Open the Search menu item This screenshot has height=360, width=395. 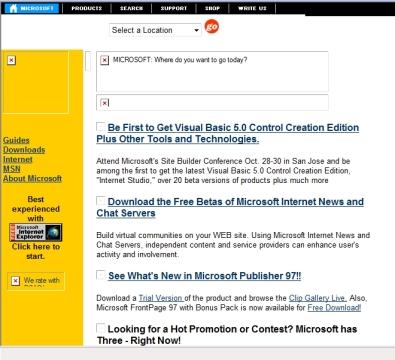coord(131,8)
